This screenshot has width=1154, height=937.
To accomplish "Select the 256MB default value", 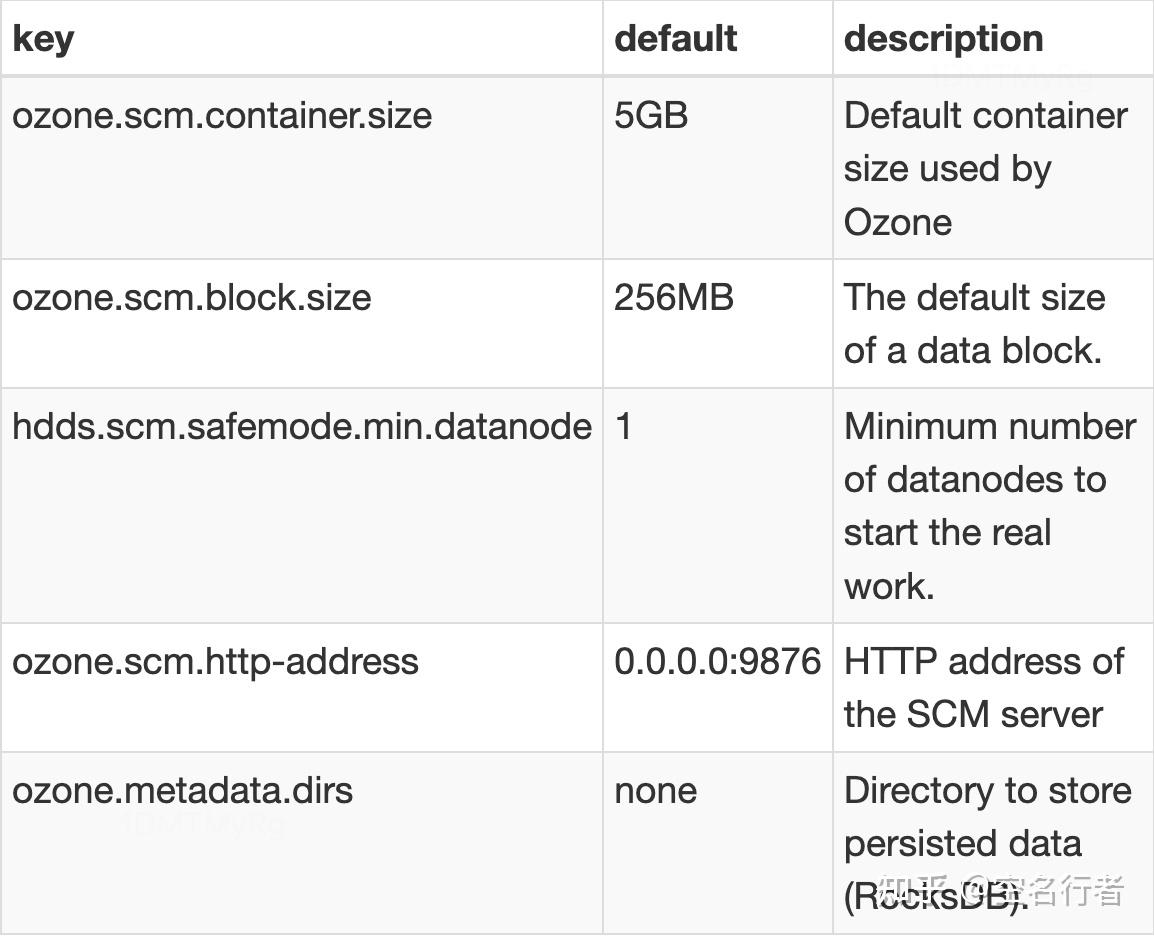I will point(673,298).
